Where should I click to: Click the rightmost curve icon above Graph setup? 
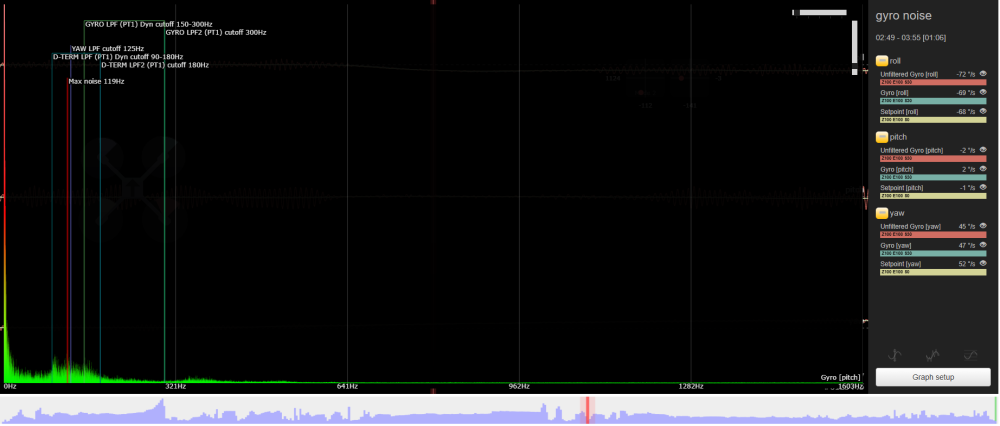970,355
